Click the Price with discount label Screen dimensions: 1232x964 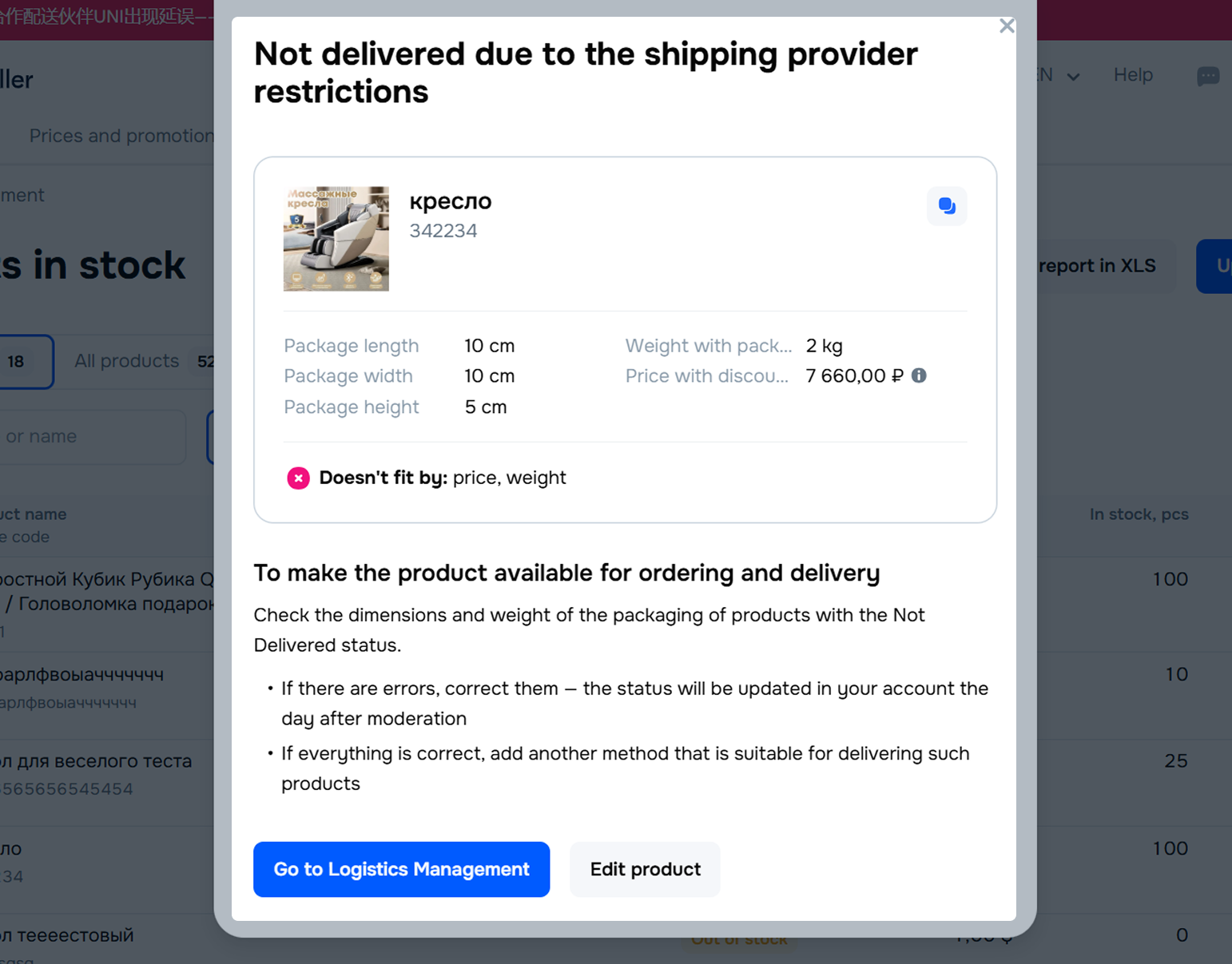point(706,376)
